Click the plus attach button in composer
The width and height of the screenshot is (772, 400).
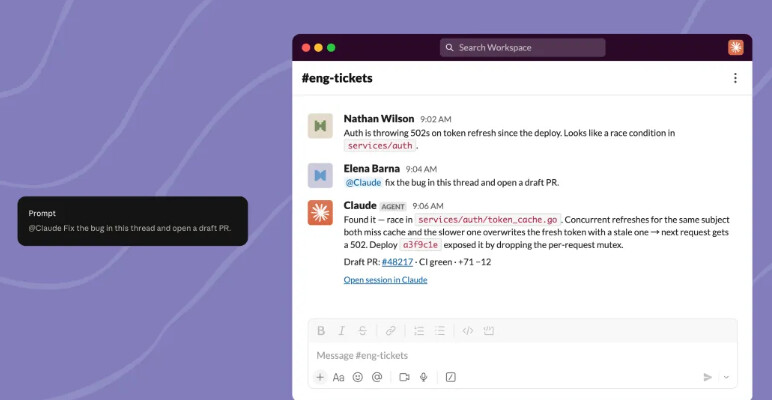(x=320, y=377)
